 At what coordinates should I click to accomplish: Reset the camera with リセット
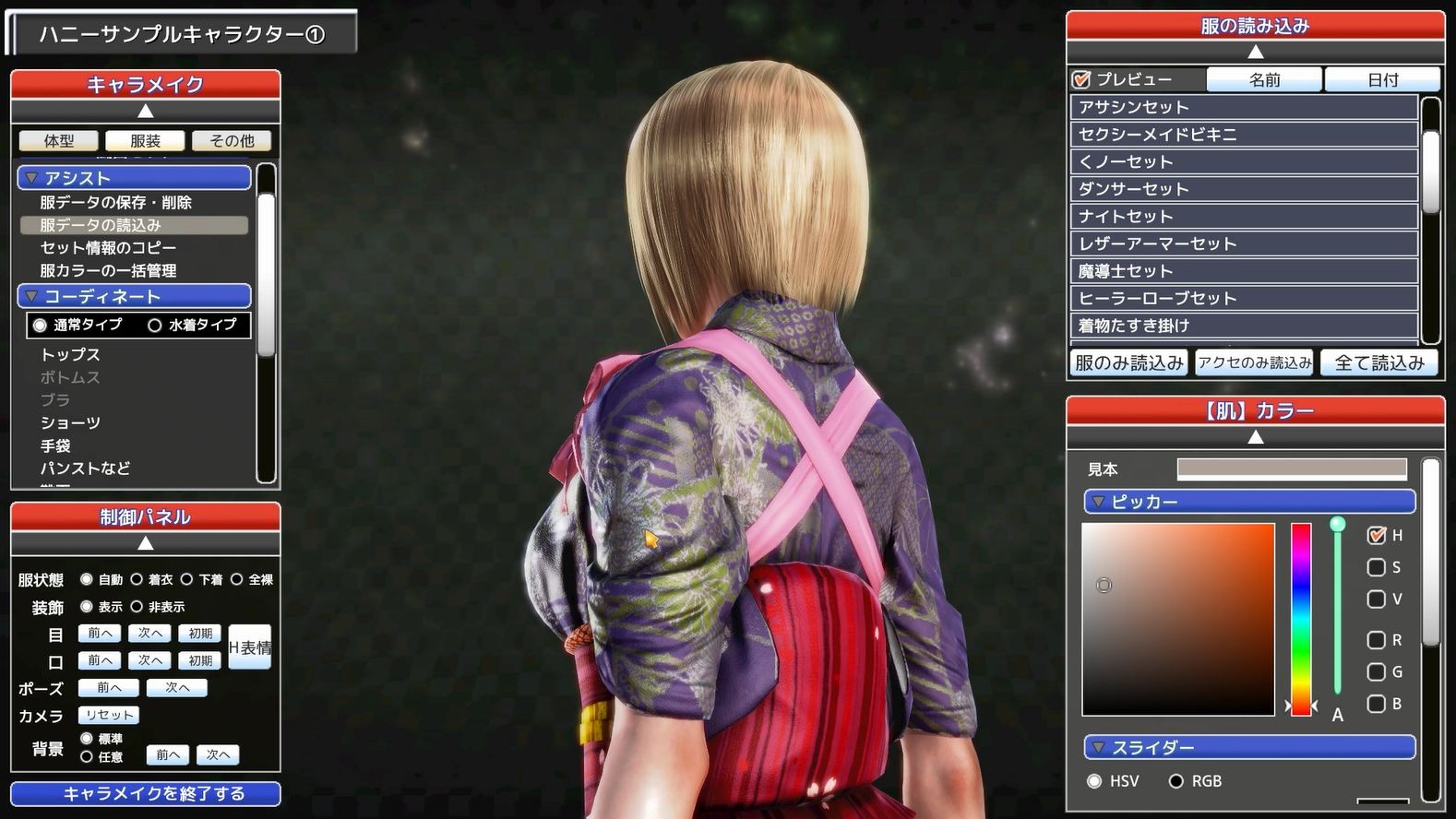(109, 715)
